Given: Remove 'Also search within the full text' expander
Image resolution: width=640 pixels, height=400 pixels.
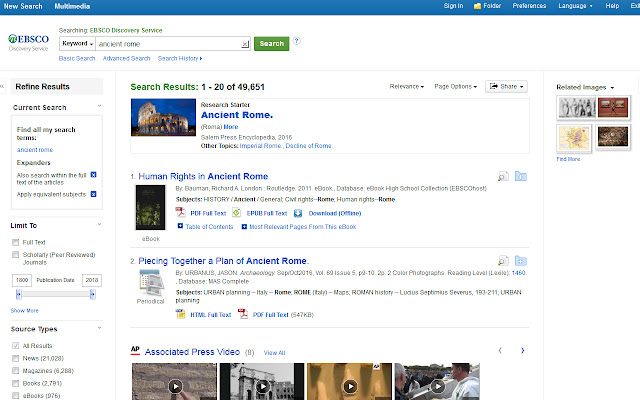Looking at the screenshot, I should (x=93, y=175).
